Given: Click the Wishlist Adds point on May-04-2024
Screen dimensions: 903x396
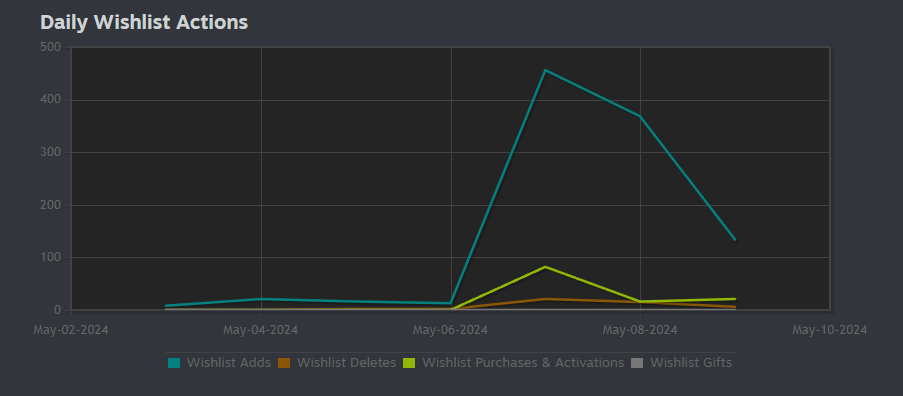Looking at the screenshot, I should 261,299.
